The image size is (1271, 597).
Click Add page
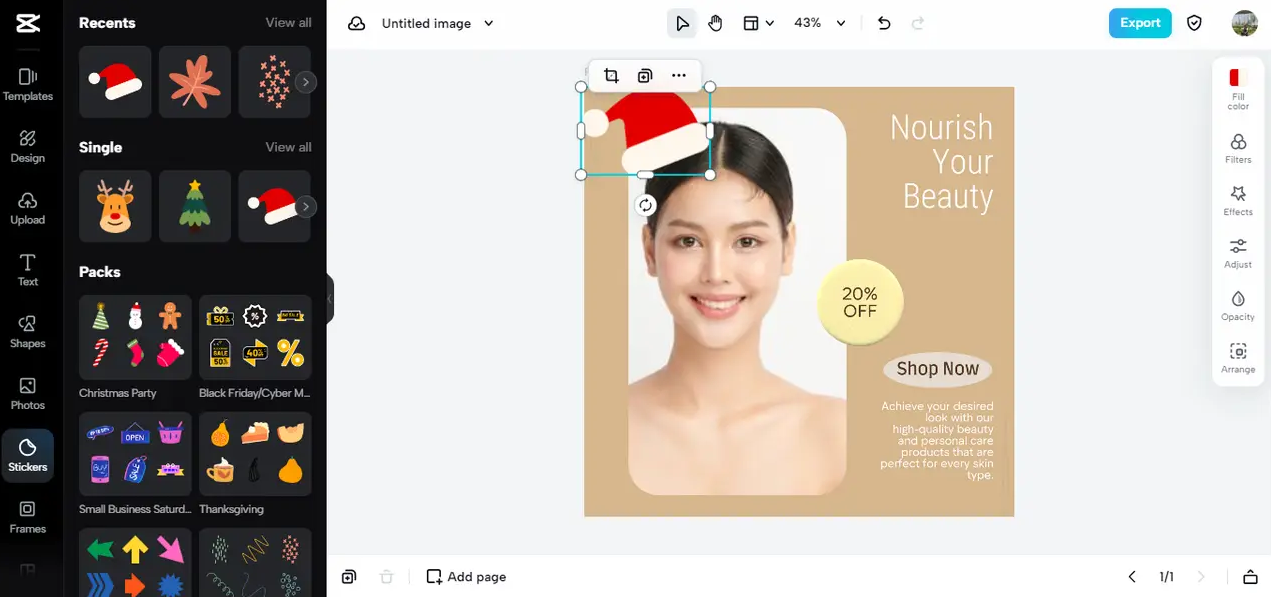[x=466, y=577]
